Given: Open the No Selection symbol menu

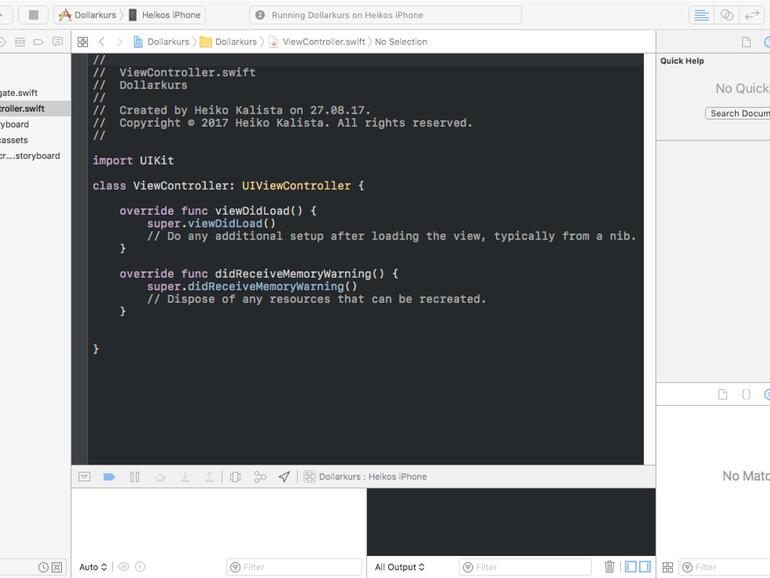Looking at the screenshot, I should 401,42.
